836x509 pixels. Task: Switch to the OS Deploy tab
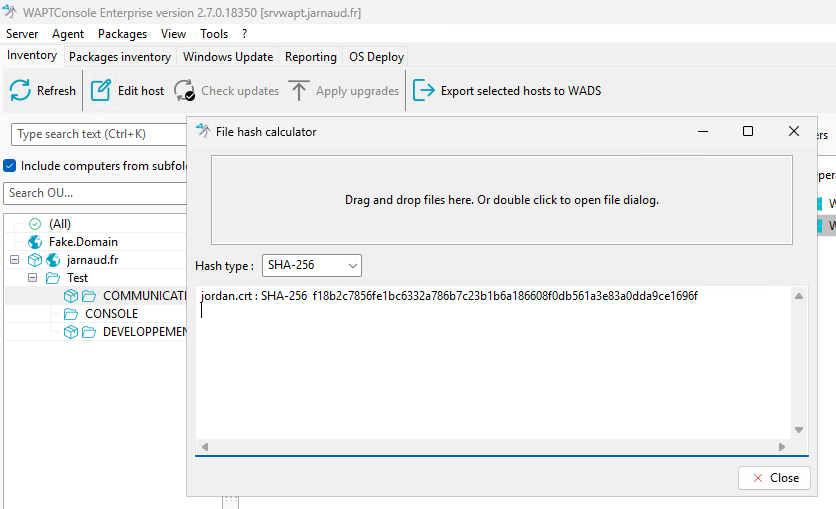[376, 56]
